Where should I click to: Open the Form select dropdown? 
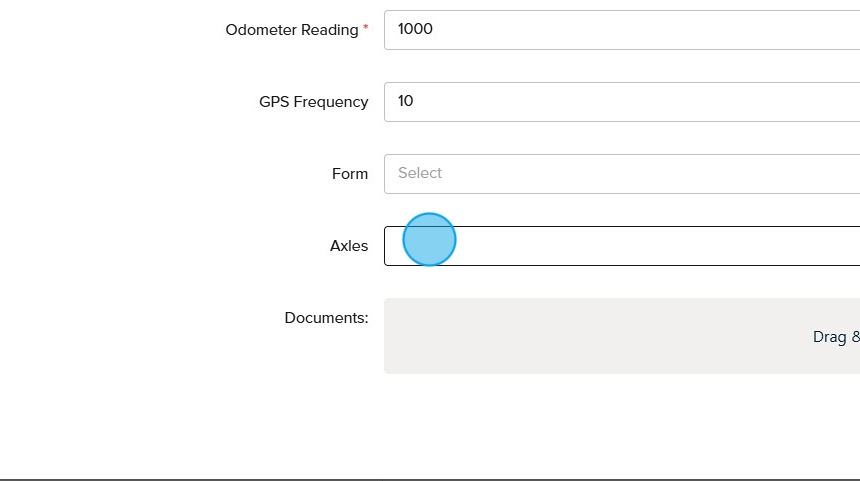pos(620,174)
